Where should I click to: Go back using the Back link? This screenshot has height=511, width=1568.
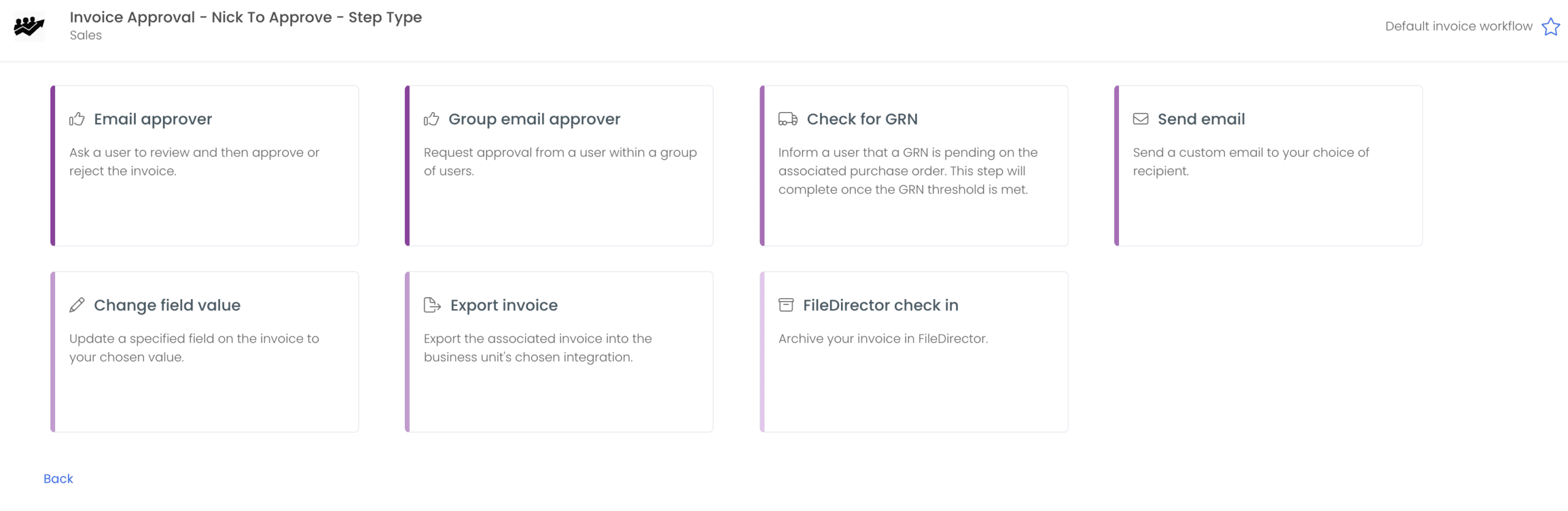pos(58,479)
